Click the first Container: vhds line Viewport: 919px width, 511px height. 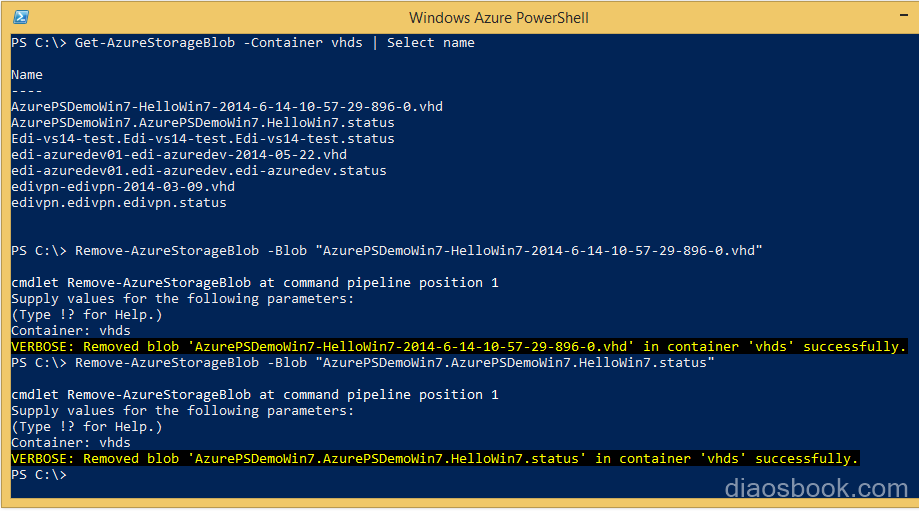(71, 331)
